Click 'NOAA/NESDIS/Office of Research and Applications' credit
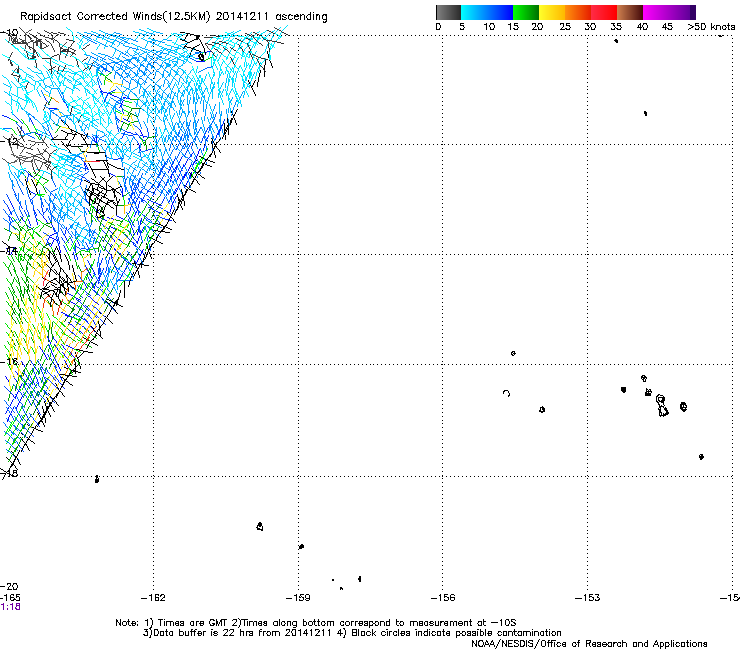 pyautogui.click(x=589, y=644)
